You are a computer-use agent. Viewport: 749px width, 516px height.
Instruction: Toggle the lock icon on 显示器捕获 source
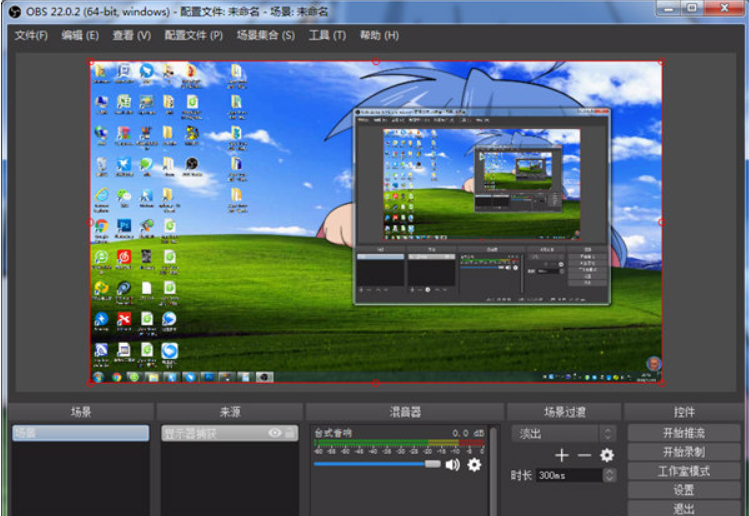[x=289, y=433]
